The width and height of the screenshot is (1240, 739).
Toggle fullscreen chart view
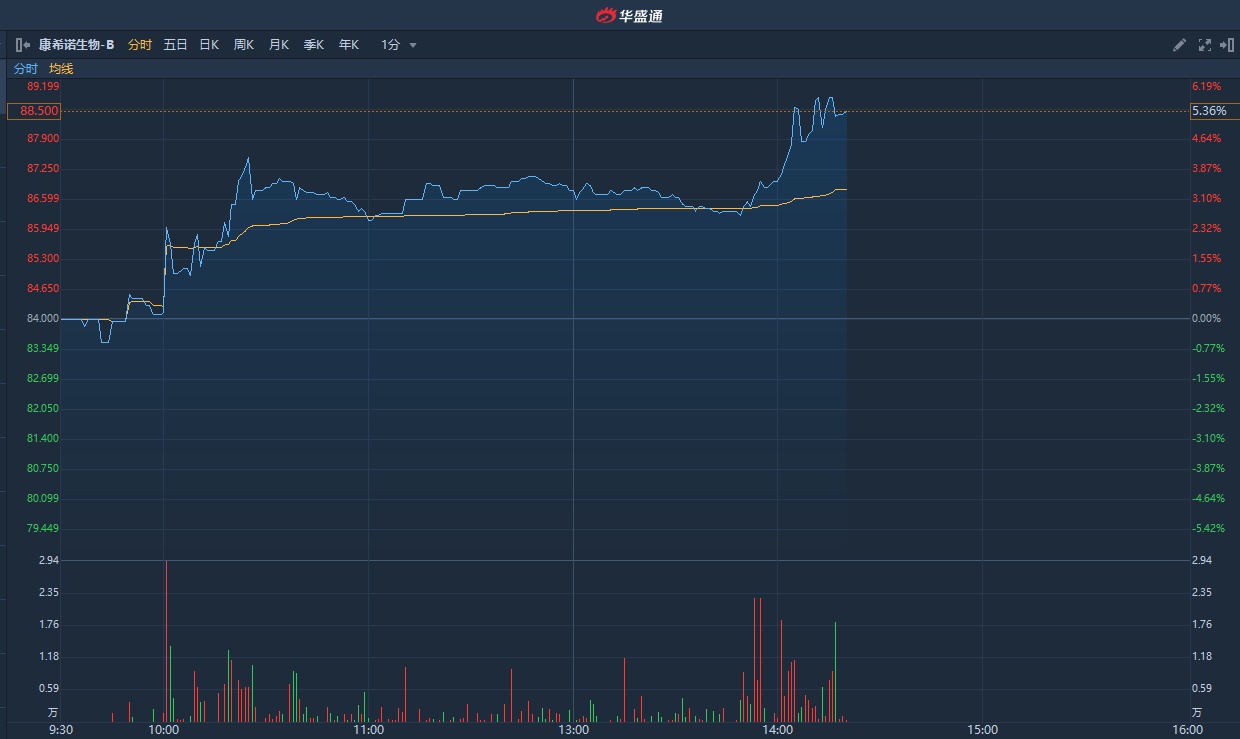[1204, 45]
